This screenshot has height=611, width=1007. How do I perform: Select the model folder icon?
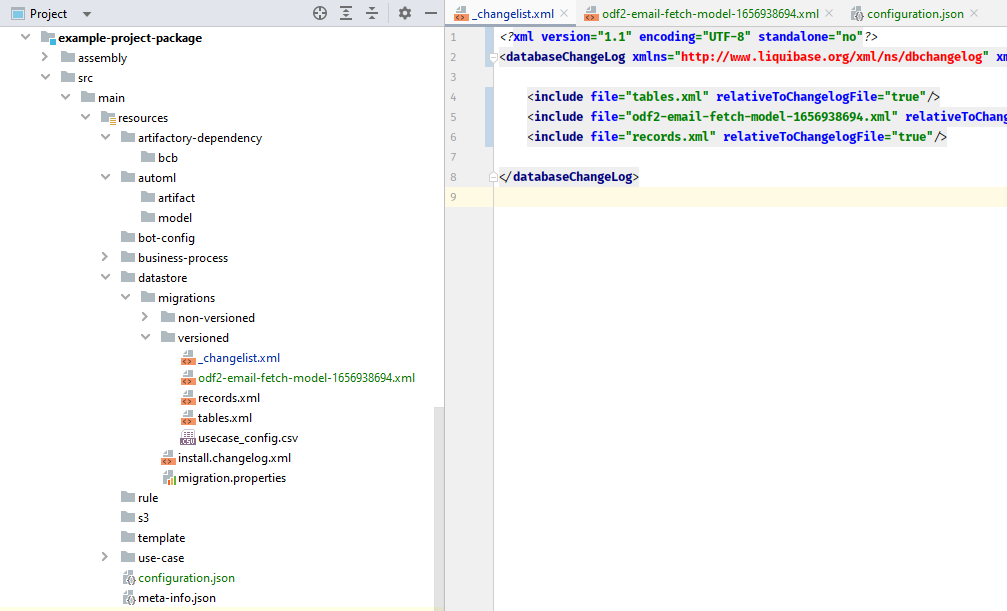[148, 217]
